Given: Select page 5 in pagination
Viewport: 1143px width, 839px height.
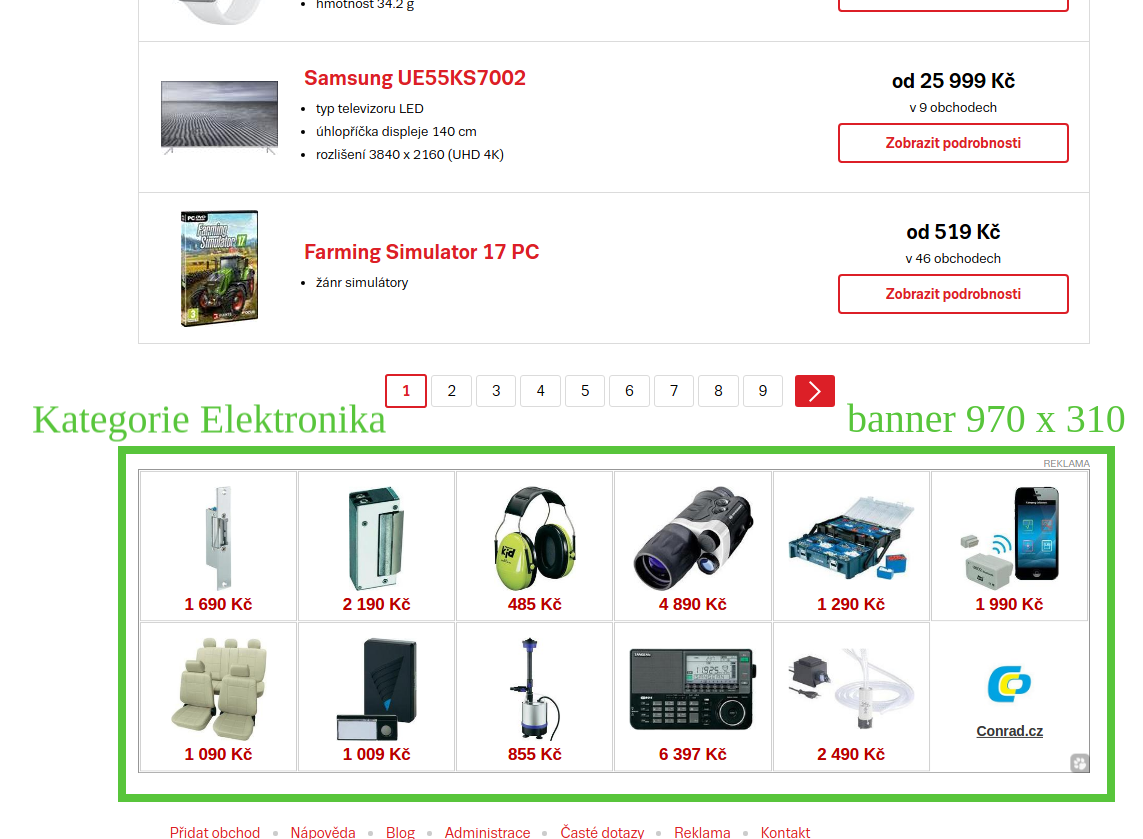Looking at the screenshot, I should coord(585,391).
